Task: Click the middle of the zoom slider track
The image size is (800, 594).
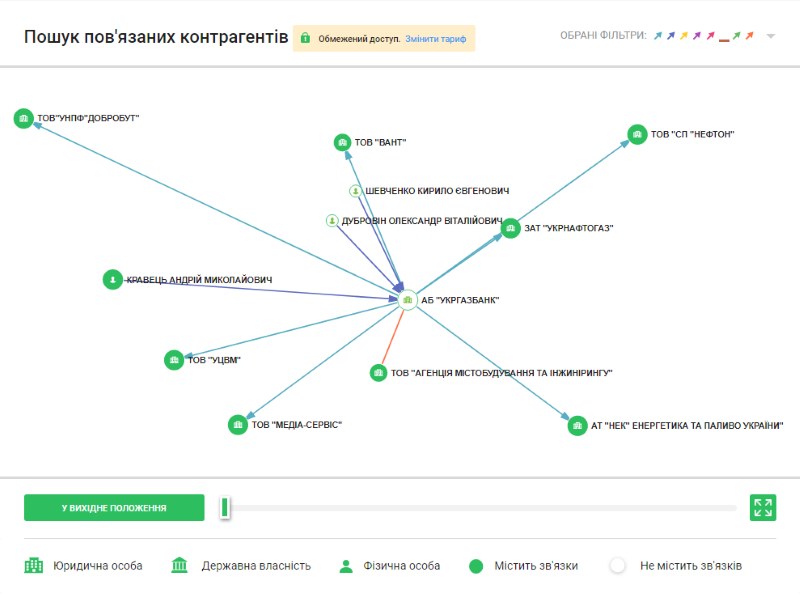Action: [x=483, y=508]
